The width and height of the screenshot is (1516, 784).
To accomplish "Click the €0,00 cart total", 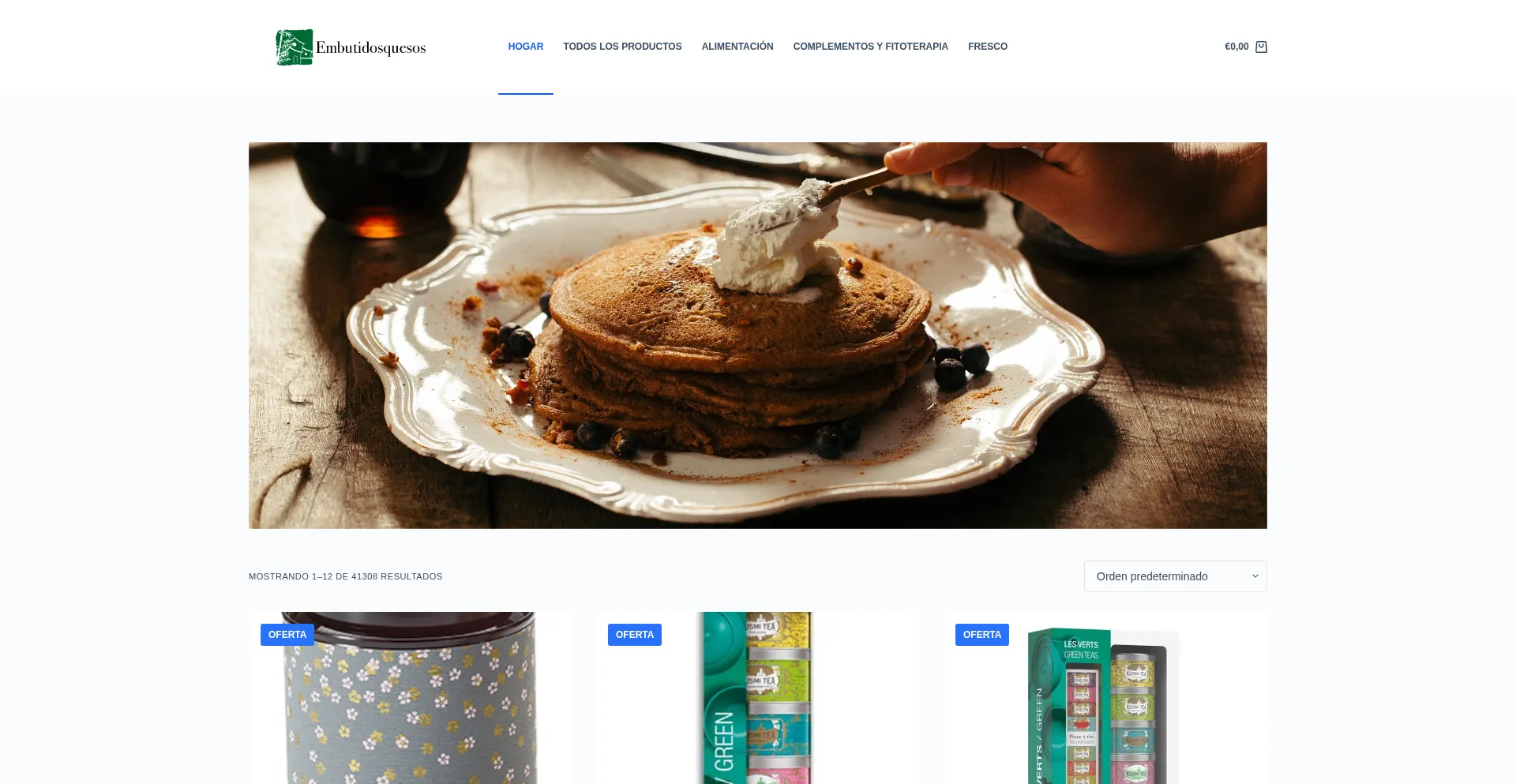I will click(1236, 47).
